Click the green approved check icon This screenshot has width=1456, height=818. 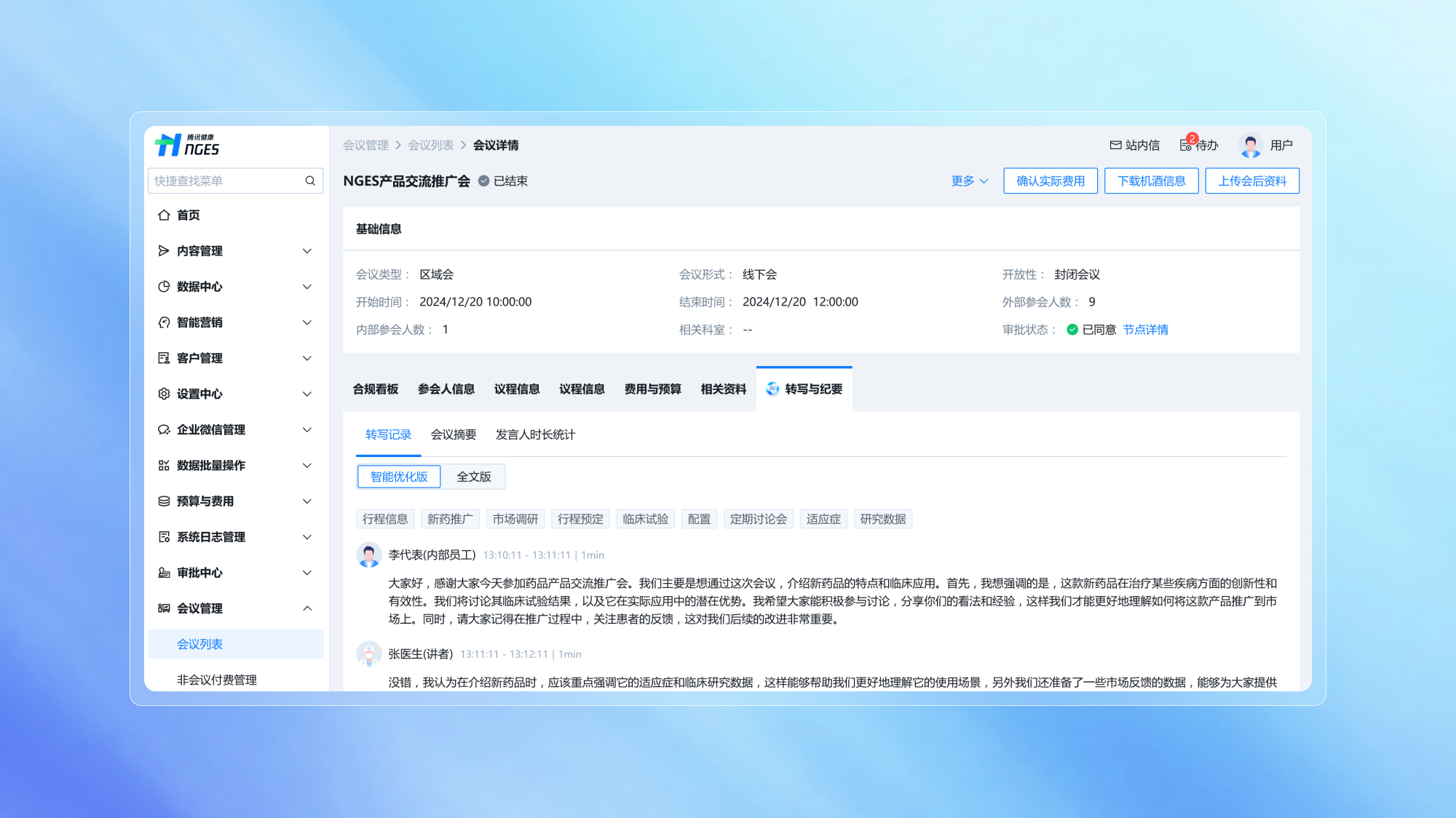click(1072, 329)
